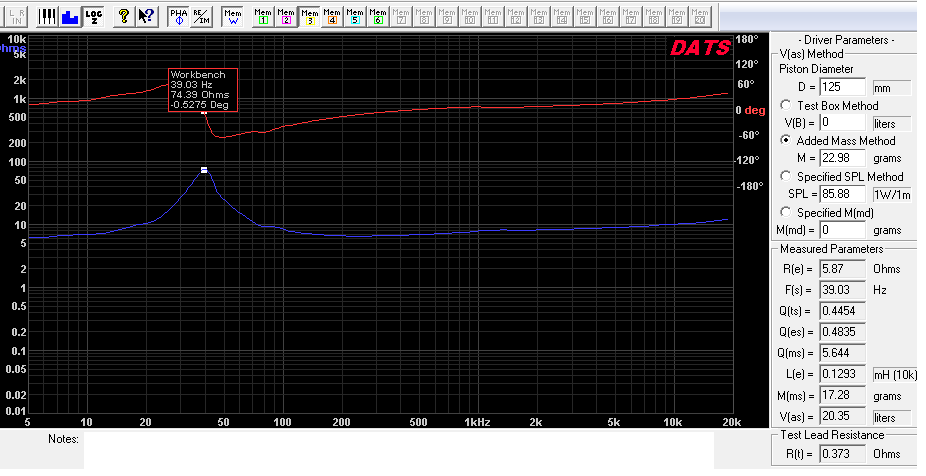The width and height of the screenshot is (926, 476).
Task: Click the SPL value input field
Action: [843, 194]
